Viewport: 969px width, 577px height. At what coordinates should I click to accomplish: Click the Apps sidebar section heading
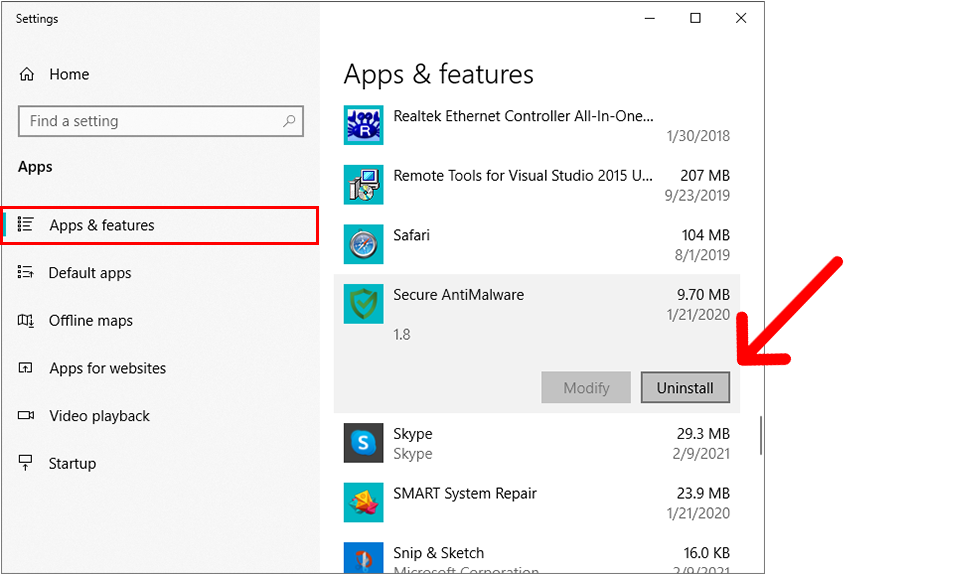pos(35,167)
